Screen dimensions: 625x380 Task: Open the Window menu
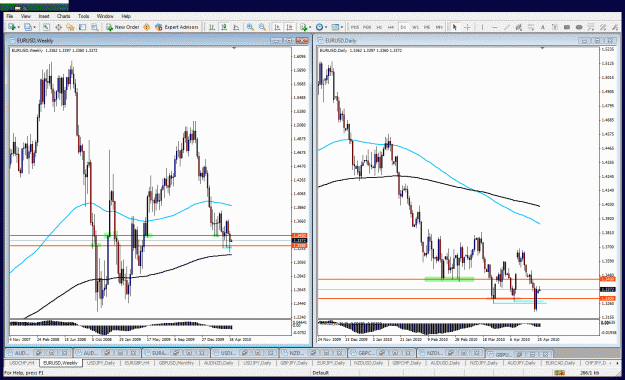[x=105, y=16]
